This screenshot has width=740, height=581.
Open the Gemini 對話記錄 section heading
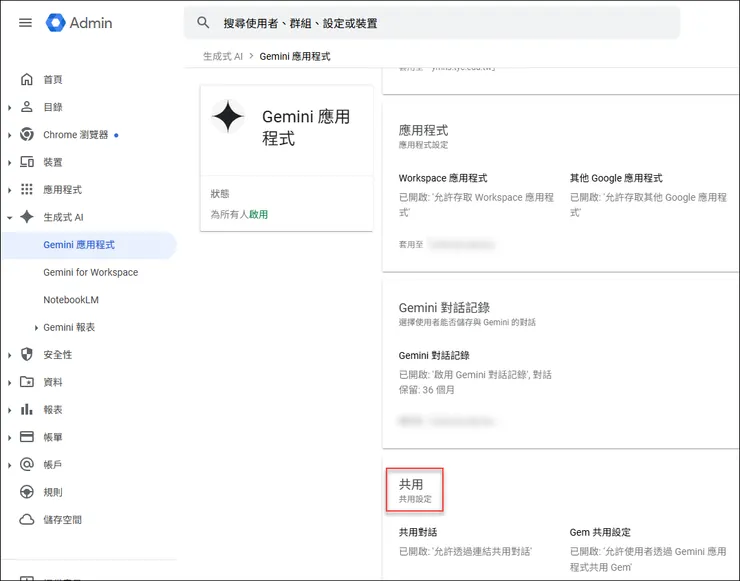tap(444, 308)
